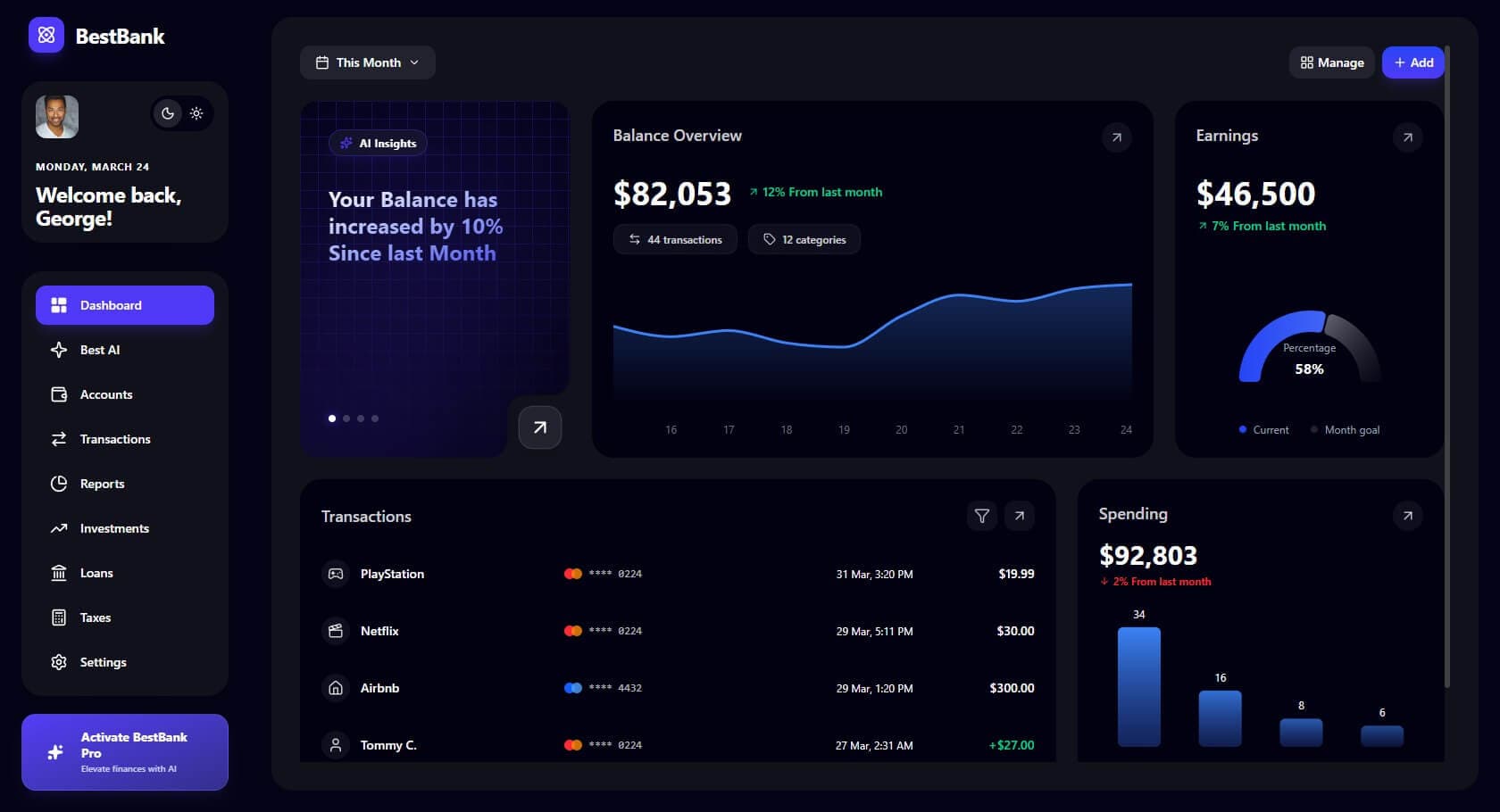Click the Reports clock icon in sidebar

pos(58,483)
